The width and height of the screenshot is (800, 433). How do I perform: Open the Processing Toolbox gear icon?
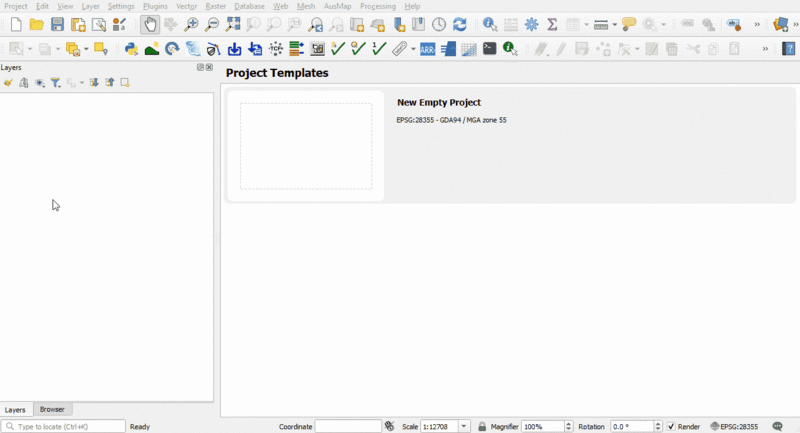[531, 25]
